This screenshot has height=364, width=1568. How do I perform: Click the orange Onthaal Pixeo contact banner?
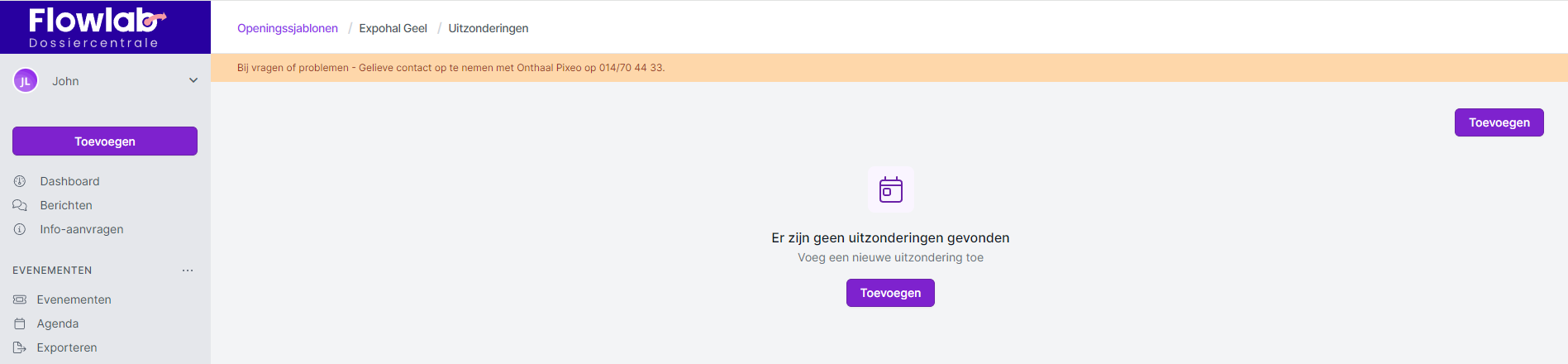point(450,68)
